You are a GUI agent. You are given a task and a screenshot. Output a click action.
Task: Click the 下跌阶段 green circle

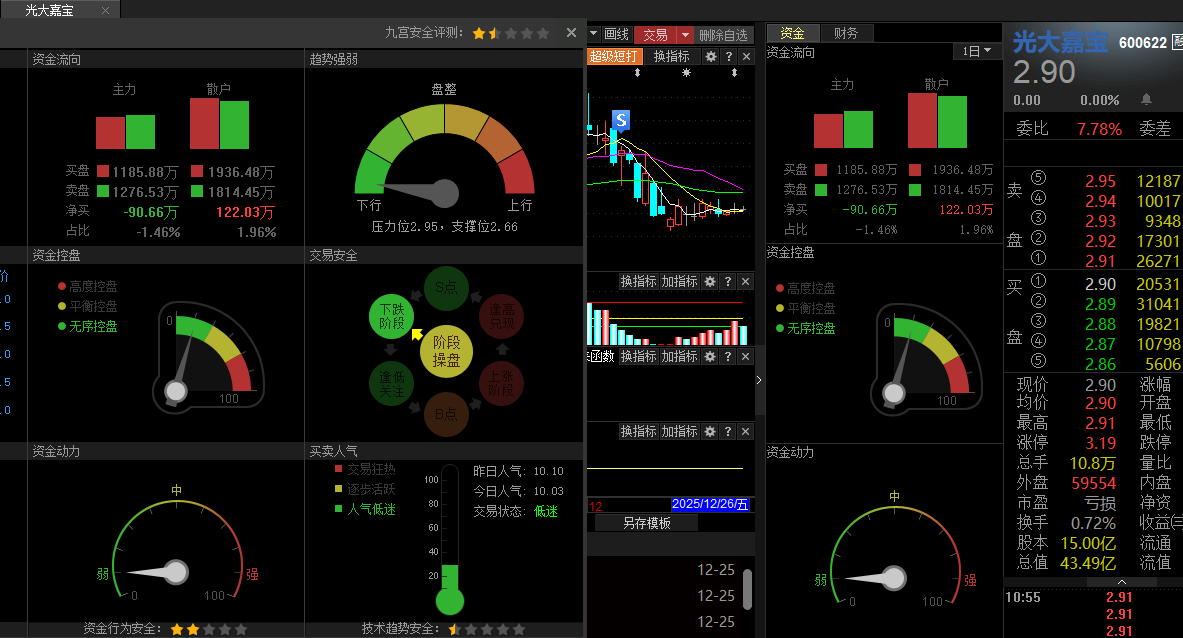pyautogui.click(x=392, y=317)
